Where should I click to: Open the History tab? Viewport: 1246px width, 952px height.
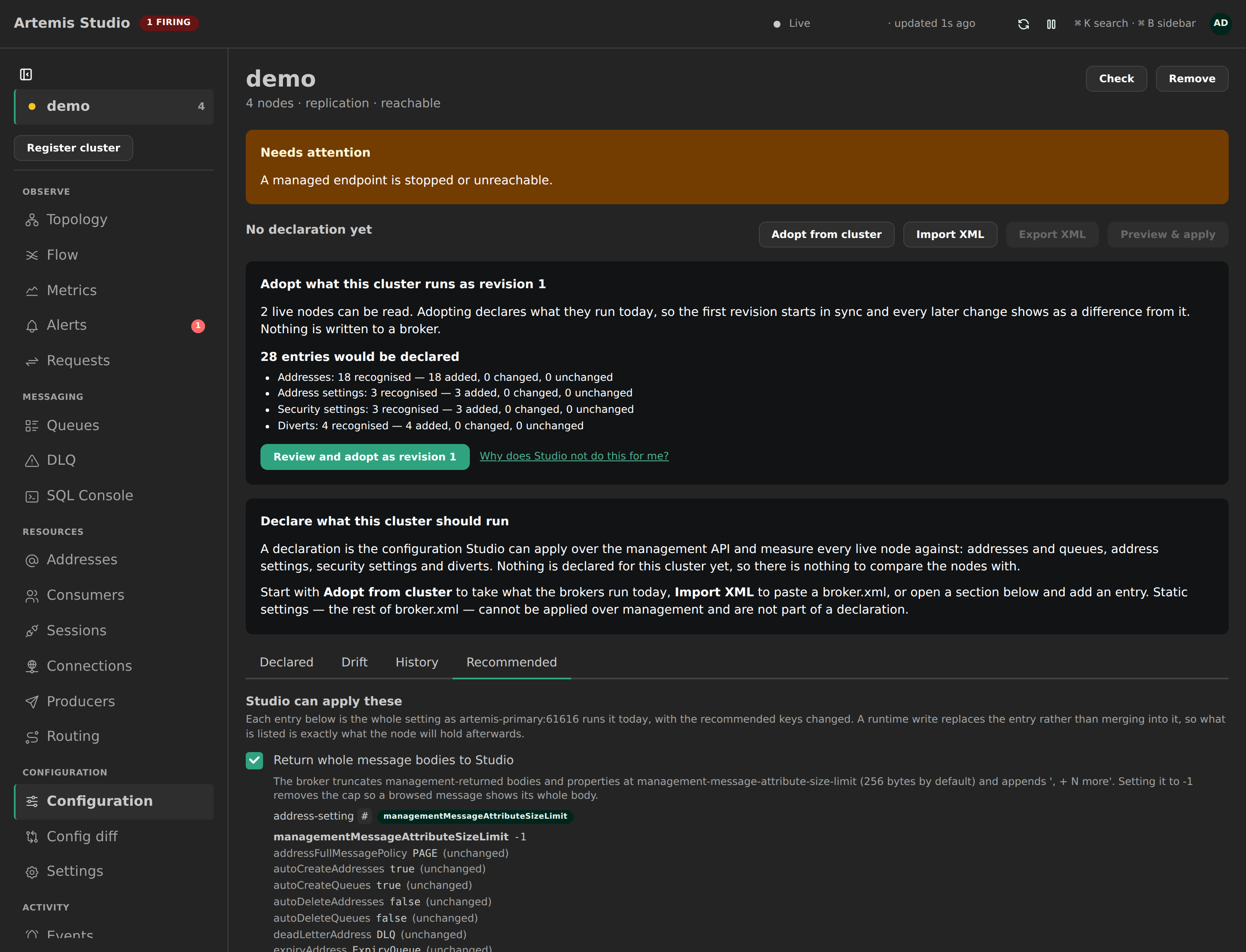coord(417,662)
